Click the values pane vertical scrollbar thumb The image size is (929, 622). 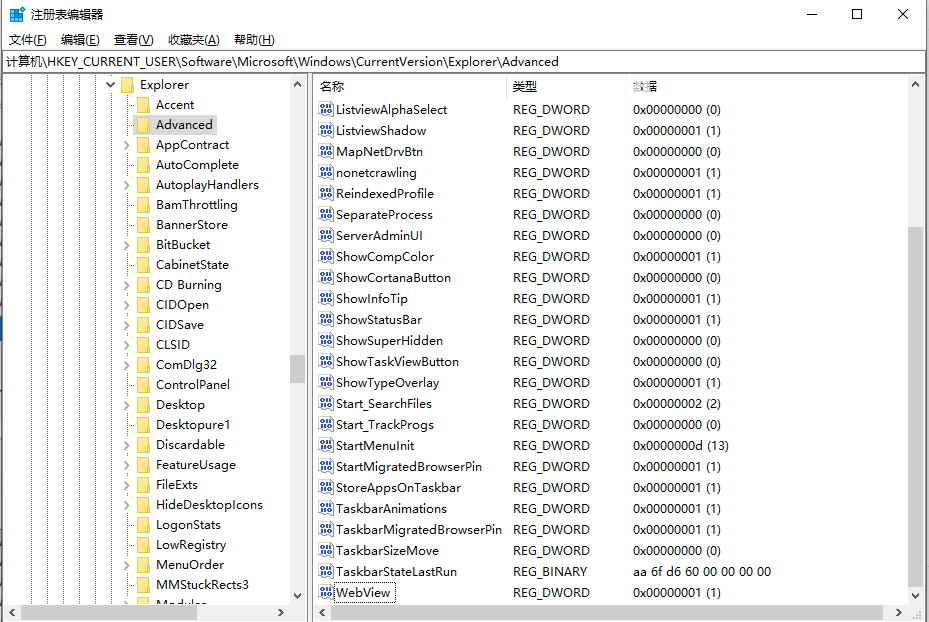[915, 405]
